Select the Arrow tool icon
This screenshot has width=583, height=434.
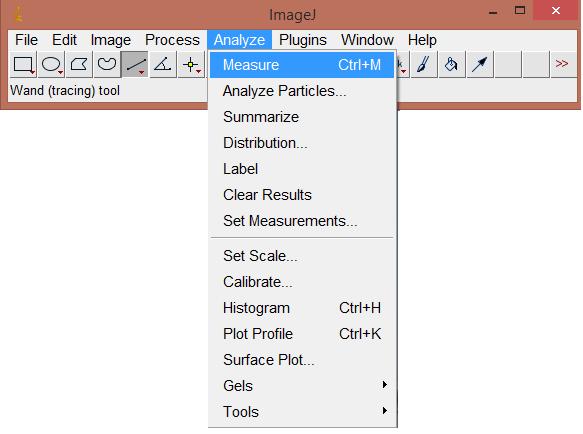[x=480, y=65]
